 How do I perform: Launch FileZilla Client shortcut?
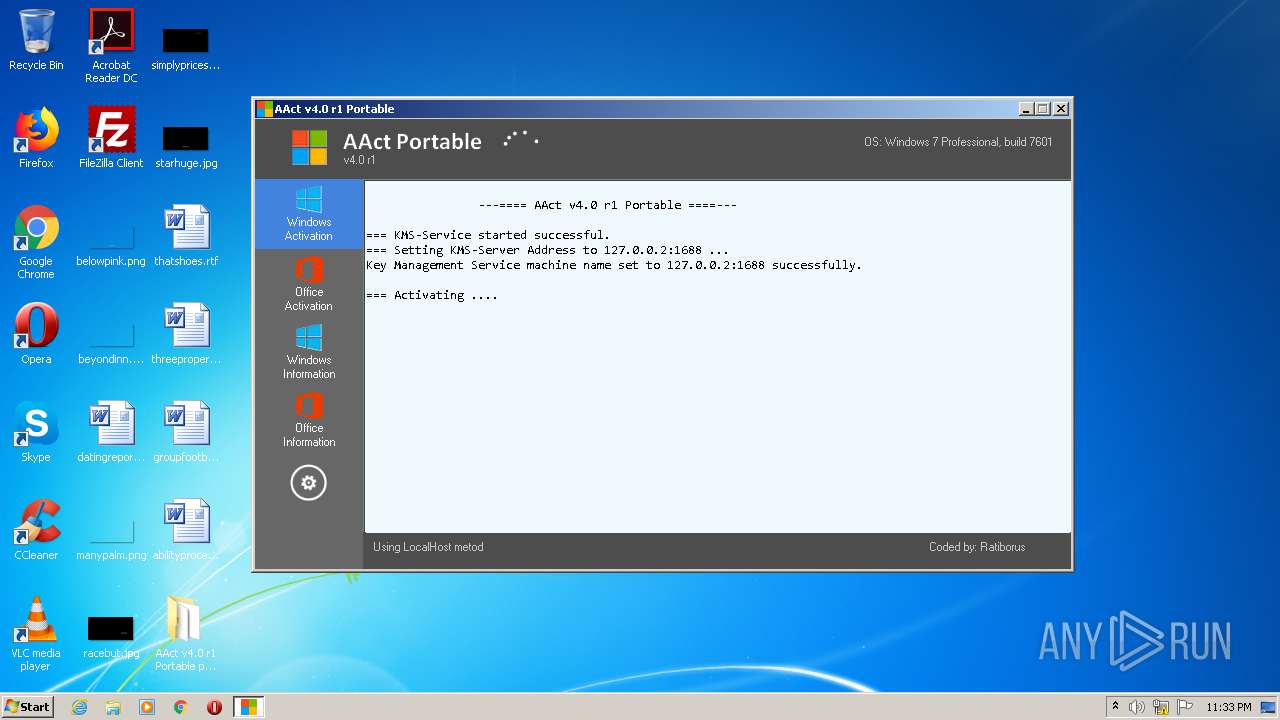click(111, 138)
